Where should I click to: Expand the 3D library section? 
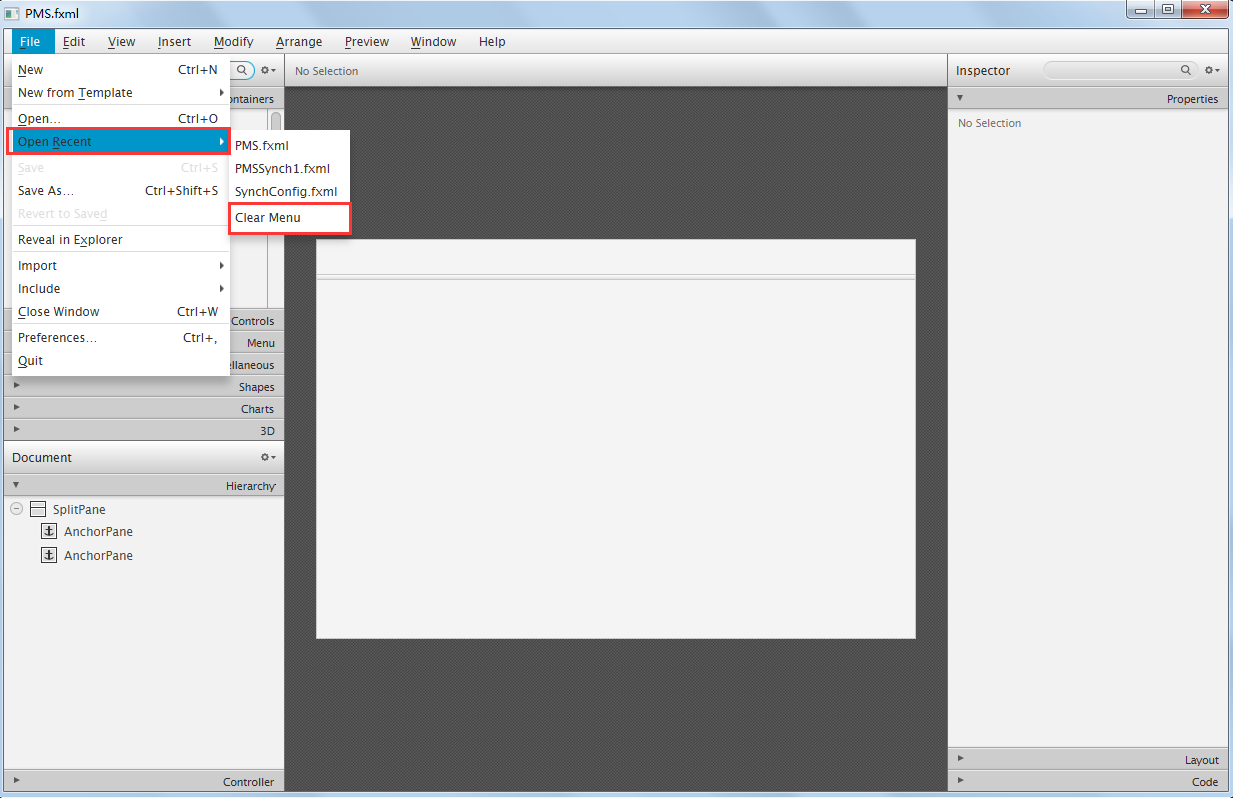[15, 430]
